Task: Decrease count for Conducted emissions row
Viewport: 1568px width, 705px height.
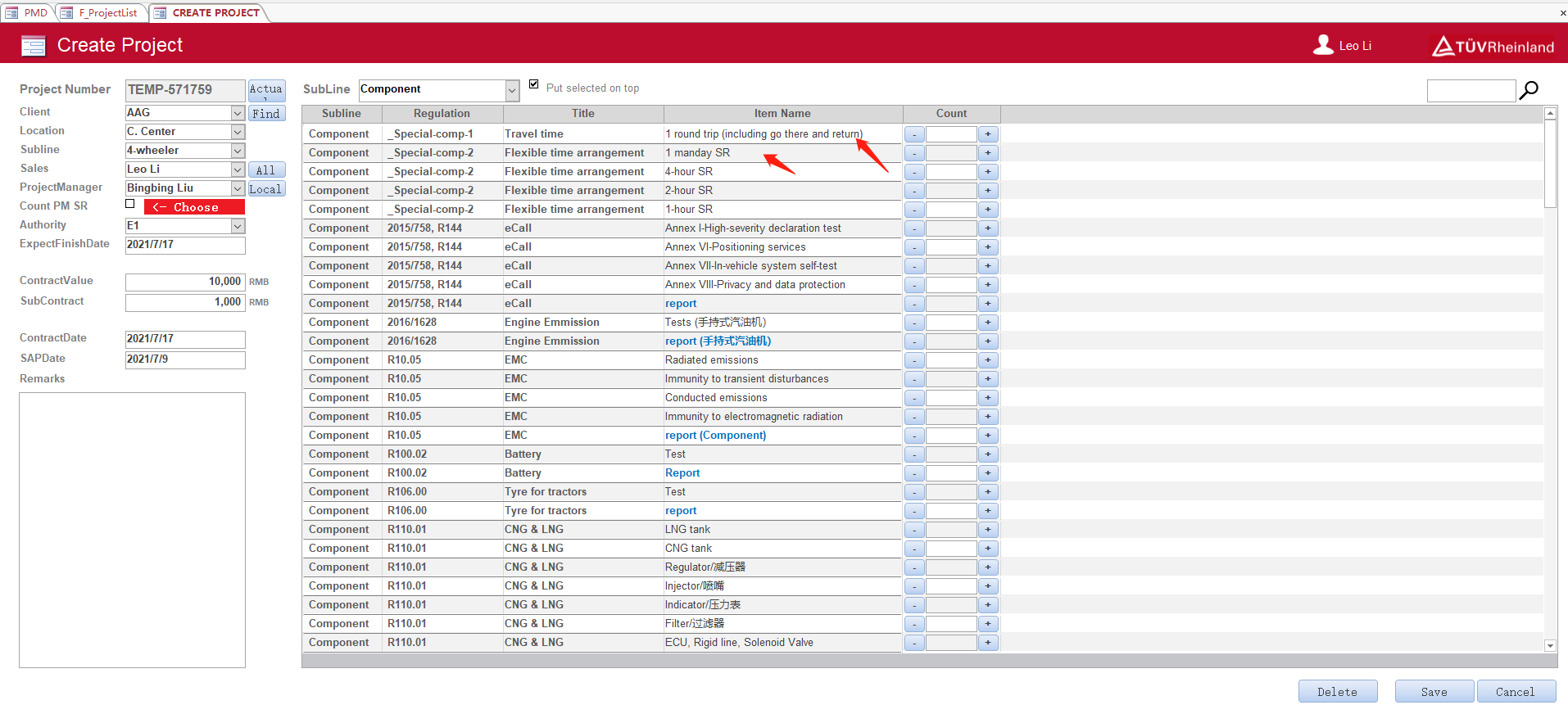Action: 914,398
